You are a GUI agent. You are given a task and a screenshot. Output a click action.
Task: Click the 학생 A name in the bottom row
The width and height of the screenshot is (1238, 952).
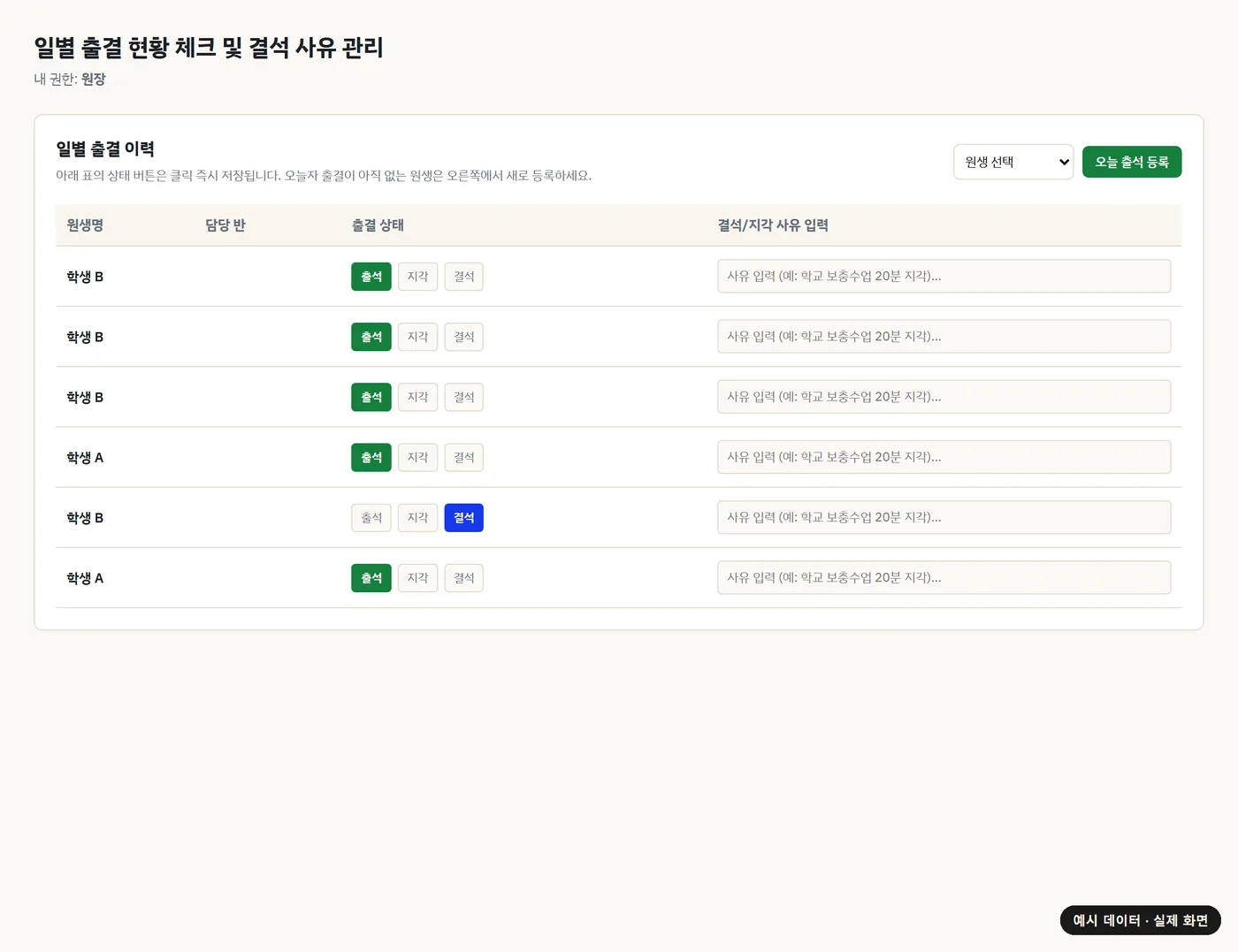pos(85,578)
